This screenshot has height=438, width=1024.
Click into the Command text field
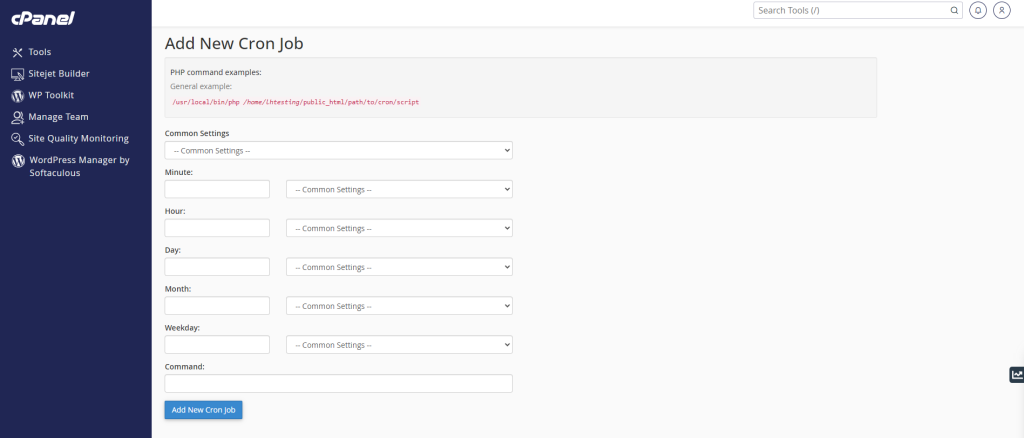coord(338,383)
